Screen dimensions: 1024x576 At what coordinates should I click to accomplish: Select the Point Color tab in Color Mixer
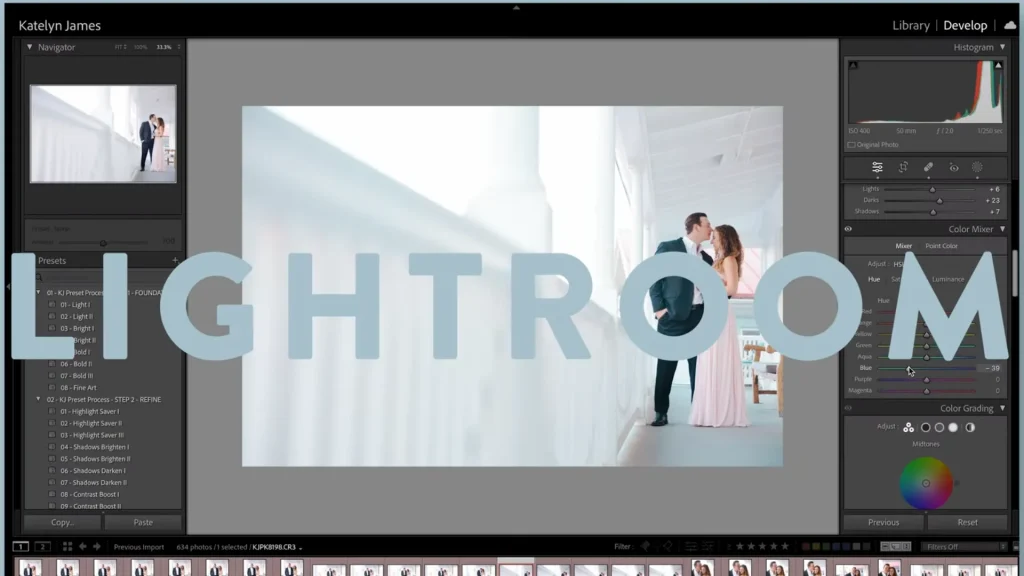[x=941, y=245]
